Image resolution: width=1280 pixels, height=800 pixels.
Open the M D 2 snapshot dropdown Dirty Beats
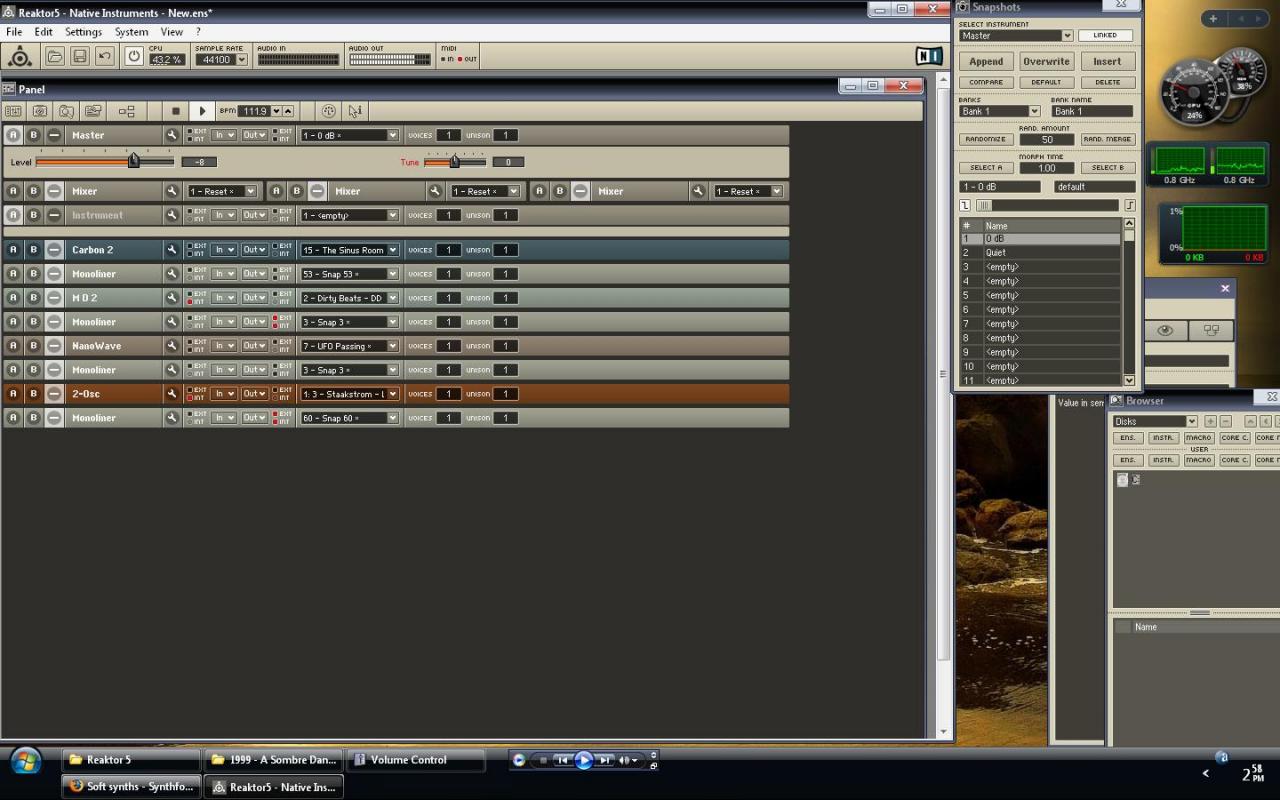point(349,298)
